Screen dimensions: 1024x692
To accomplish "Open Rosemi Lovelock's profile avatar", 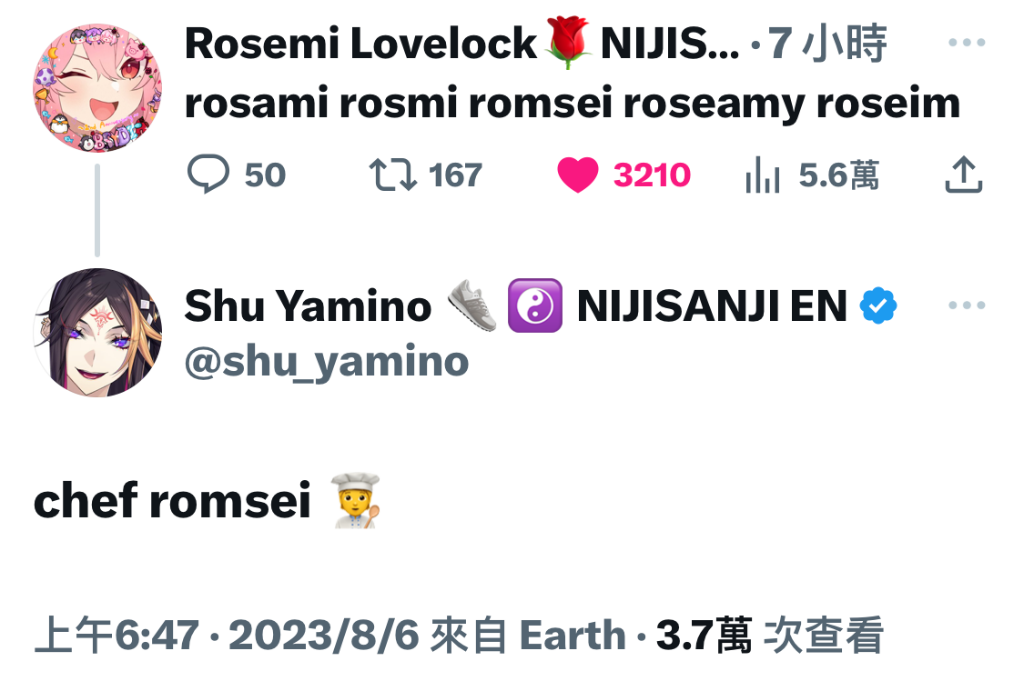I will tap(97, 89).
